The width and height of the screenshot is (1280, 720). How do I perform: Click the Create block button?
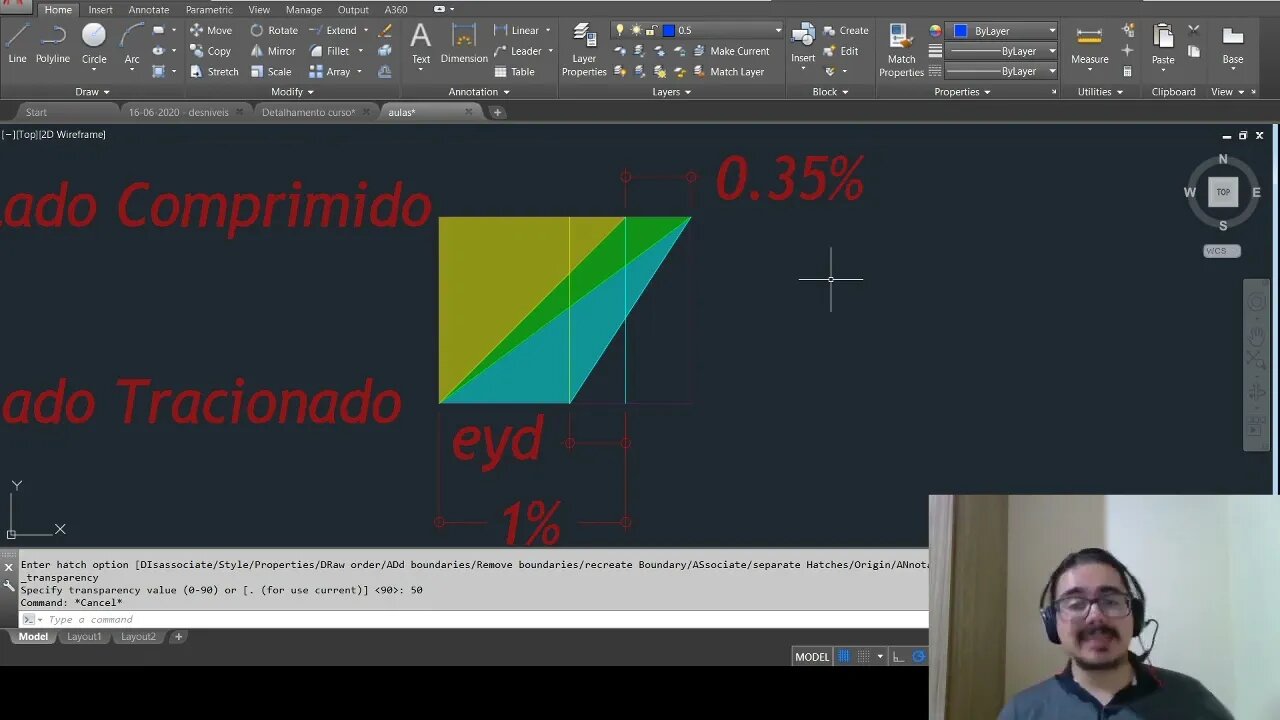pos(846,30)
